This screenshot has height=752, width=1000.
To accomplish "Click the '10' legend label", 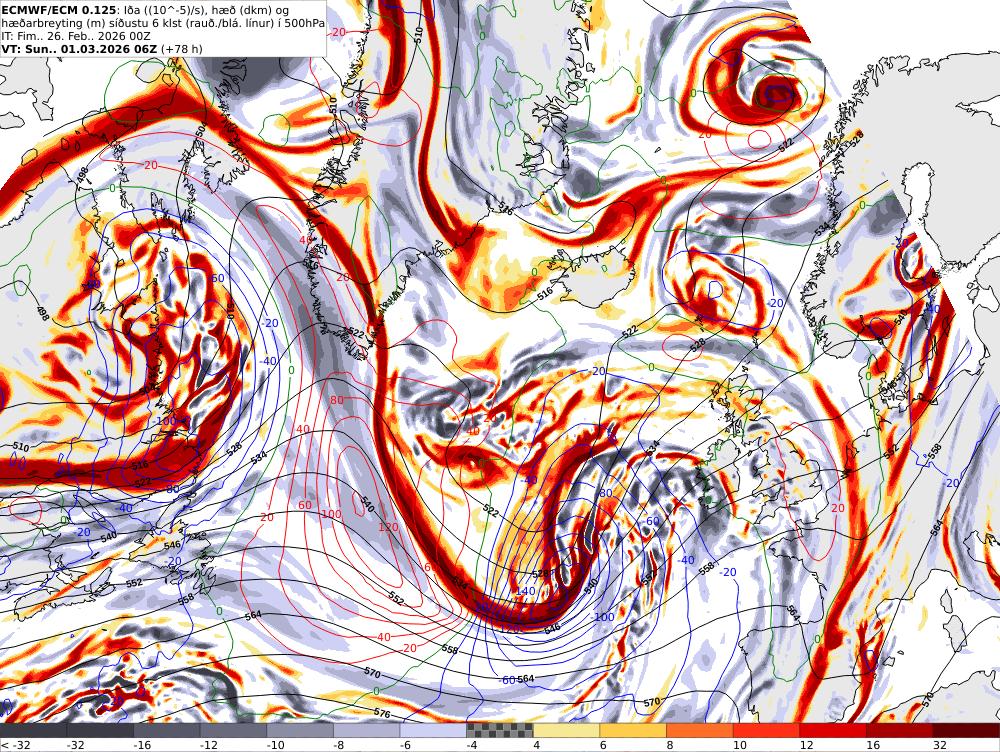I will [x=740, y=745].
